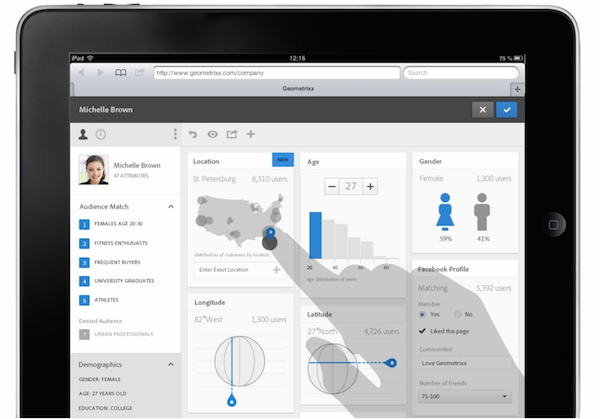Click the Age: 27 Years Old entry

(103, 393)
